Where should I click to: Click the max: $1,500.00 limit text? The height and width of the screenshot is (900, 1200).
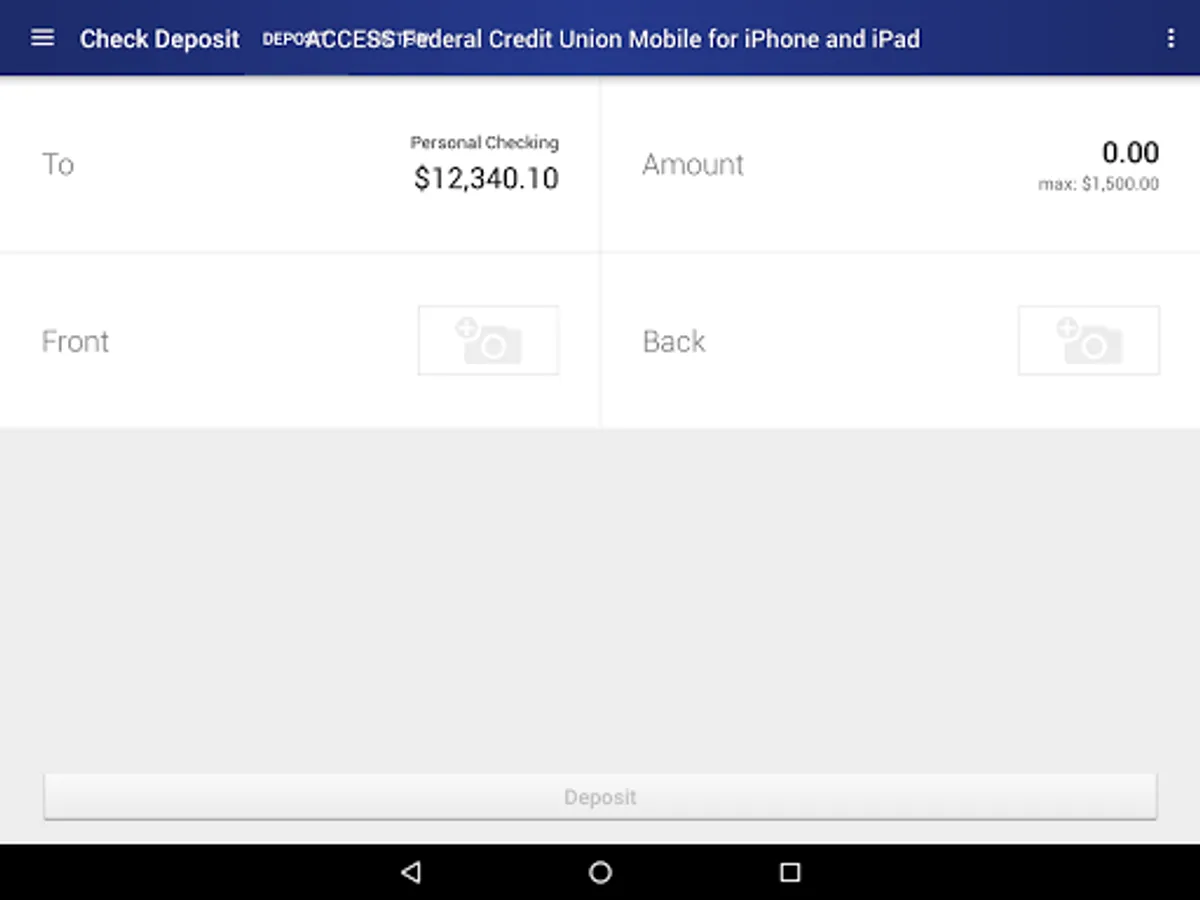1099,184
